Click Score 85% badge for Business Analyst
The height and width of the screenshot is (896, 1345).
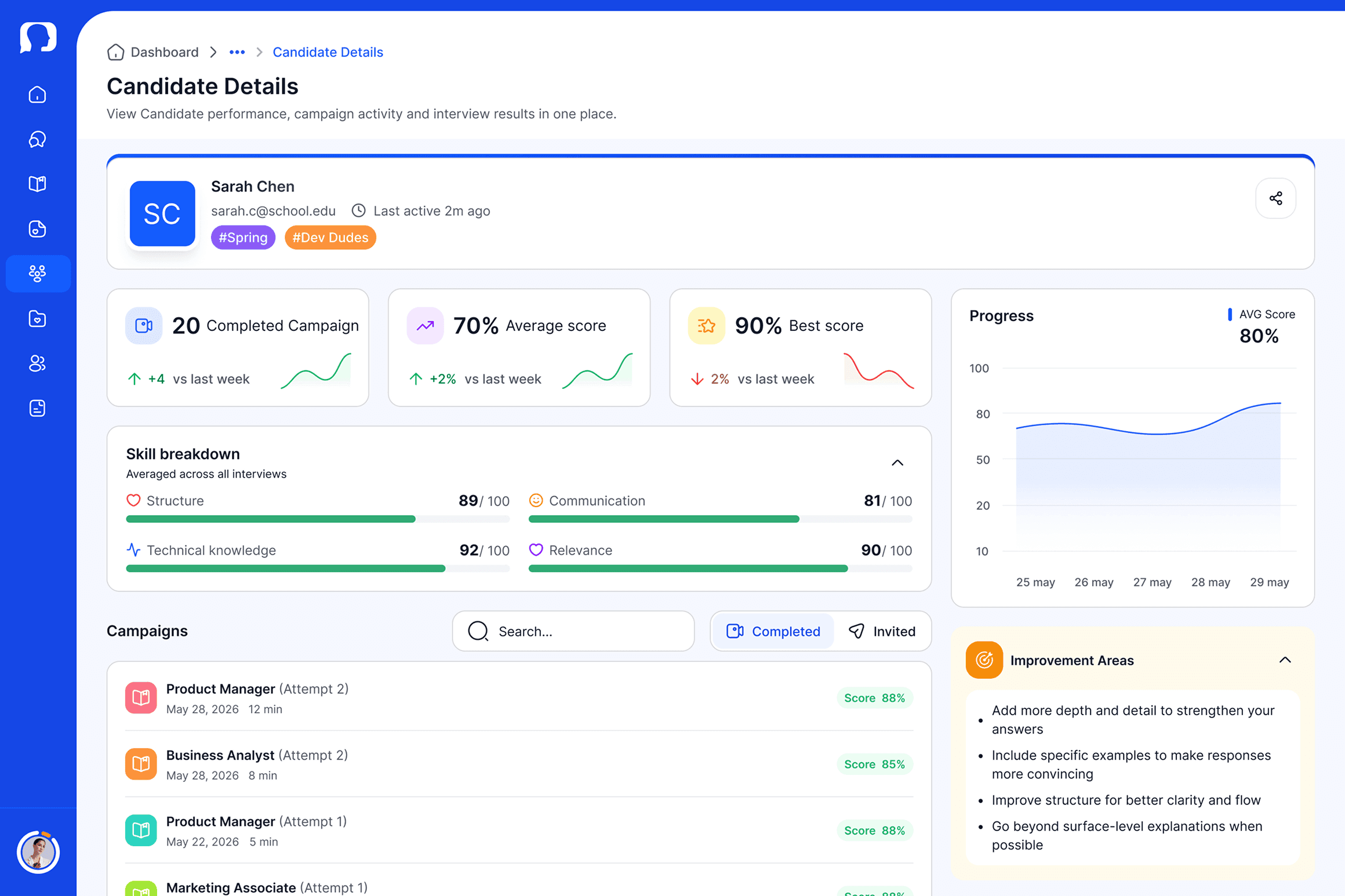pos(874,764)
